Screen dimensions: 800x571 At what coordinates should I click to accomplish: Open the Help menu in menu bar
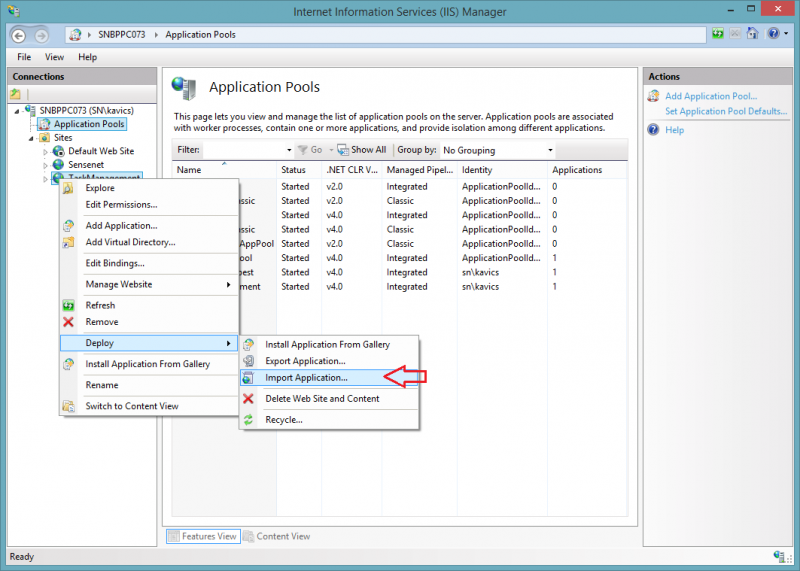click(87, 57)
